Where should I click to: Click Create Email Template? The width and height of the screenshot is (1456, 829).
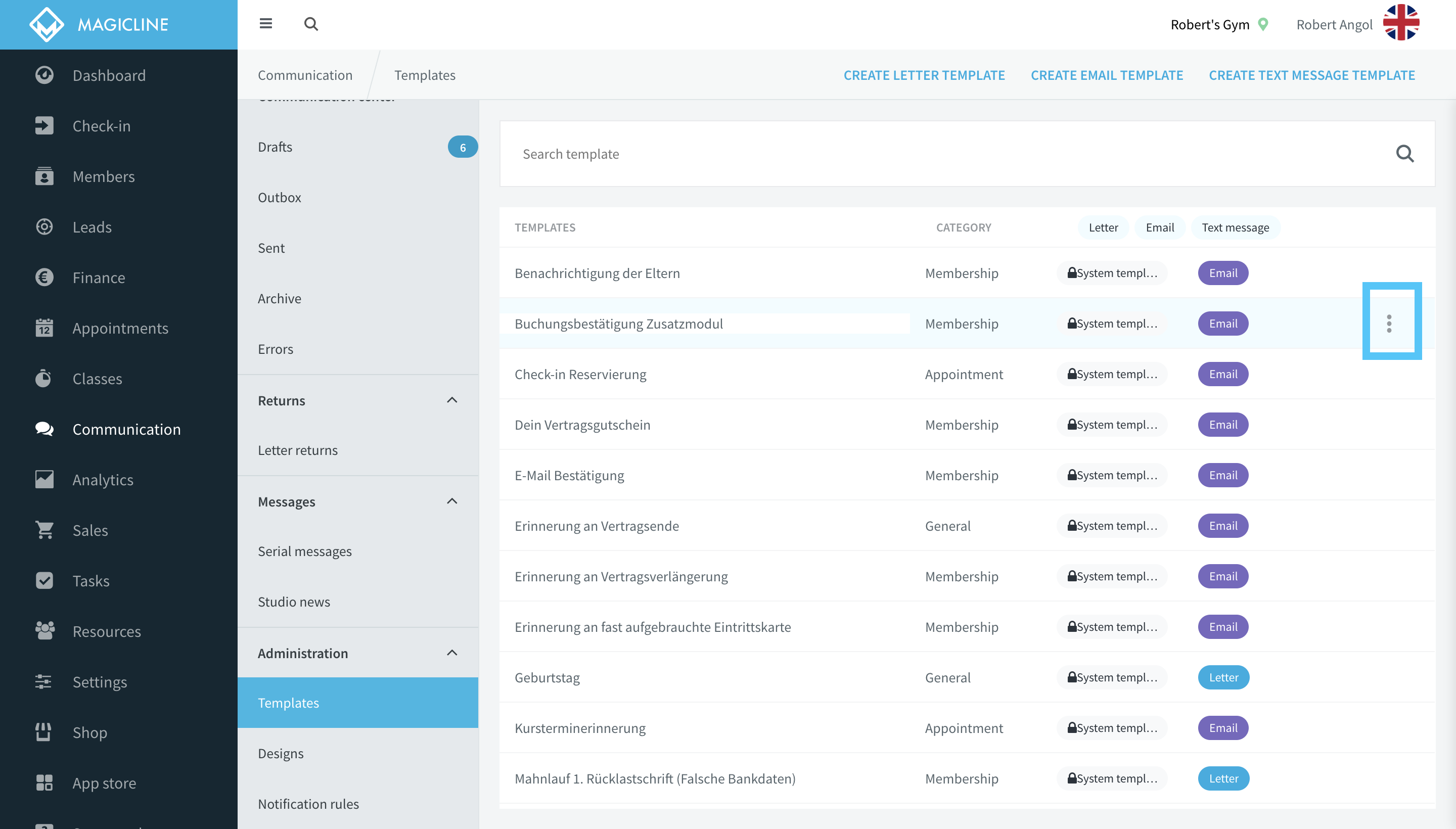1106,75
